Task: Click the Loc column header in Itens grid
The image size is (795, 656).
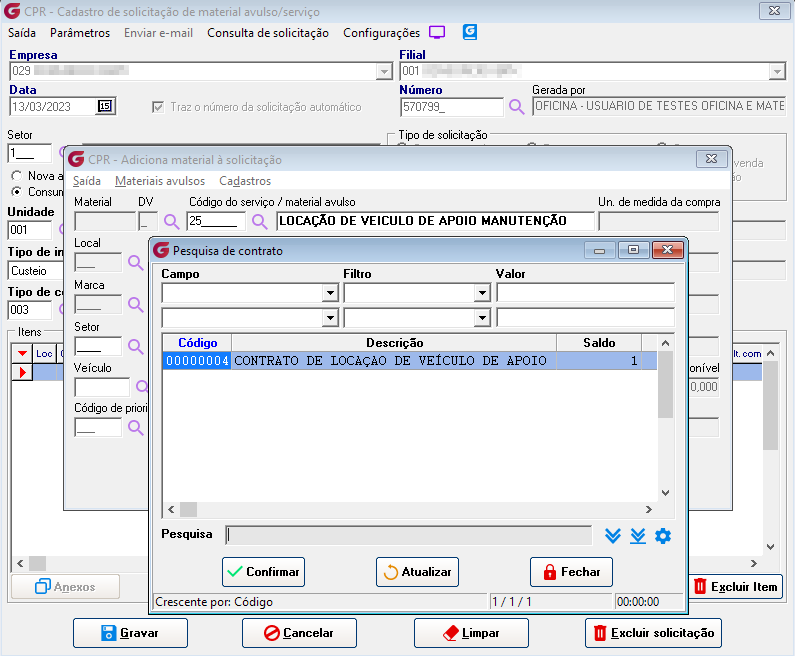Action: [44, 353]
